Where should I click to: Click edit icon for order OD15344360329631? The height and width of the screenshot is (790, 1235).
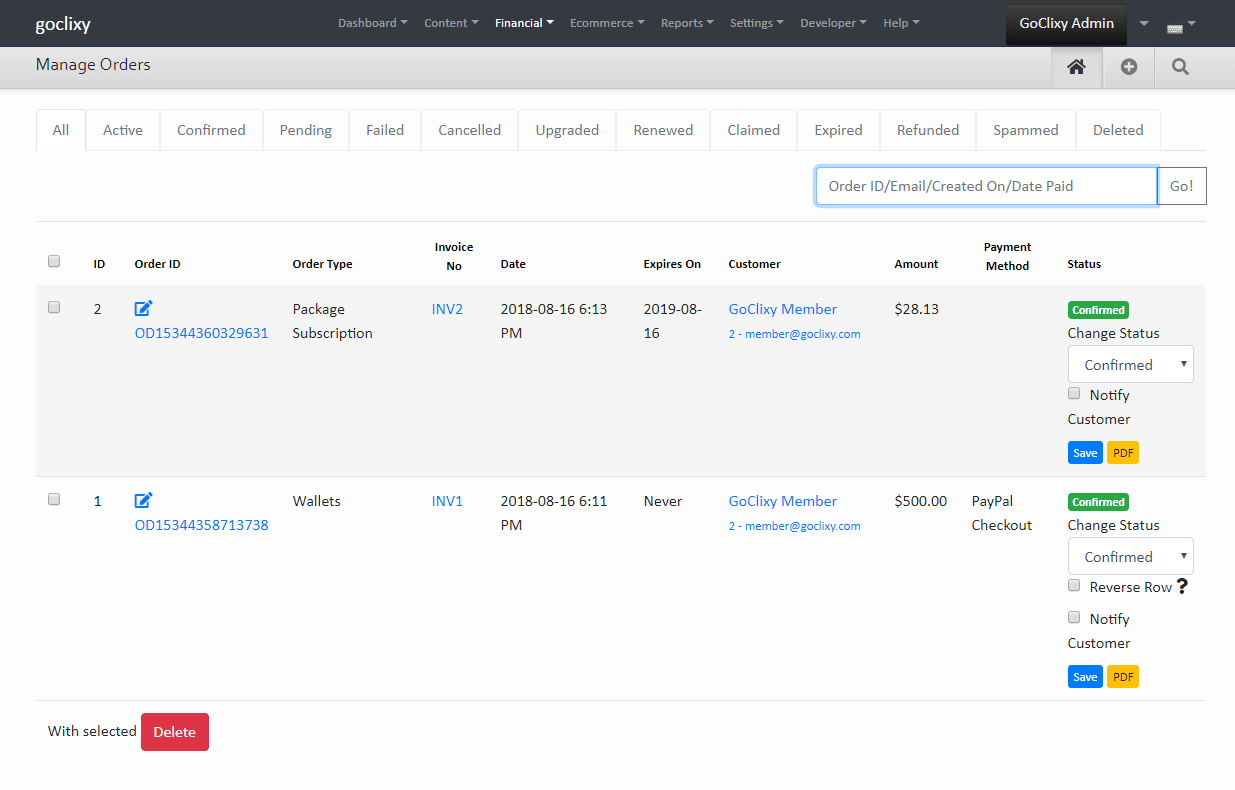pos(143,309)
